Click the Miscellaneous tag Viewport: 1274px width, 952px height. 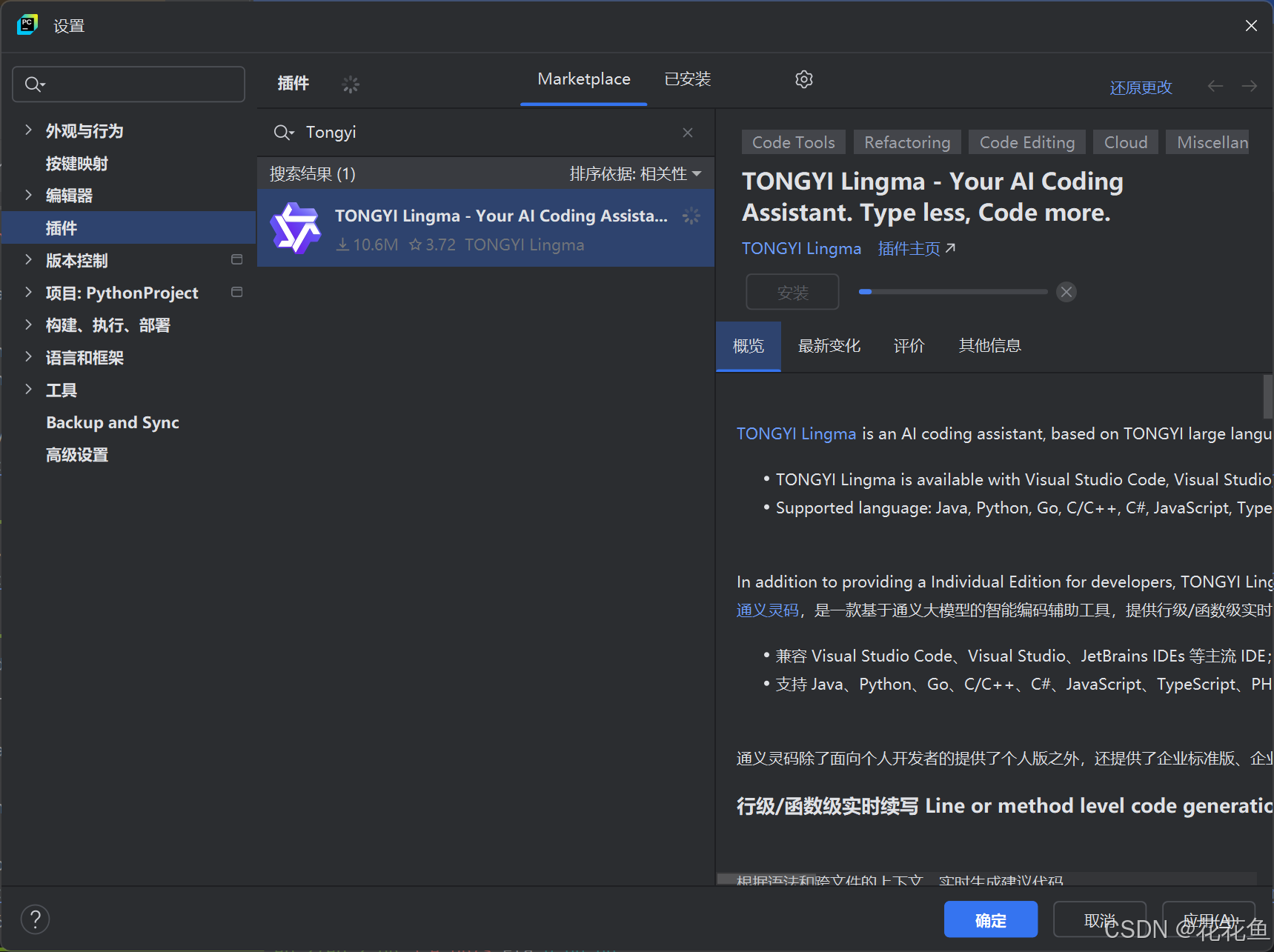coord(1208,142)
